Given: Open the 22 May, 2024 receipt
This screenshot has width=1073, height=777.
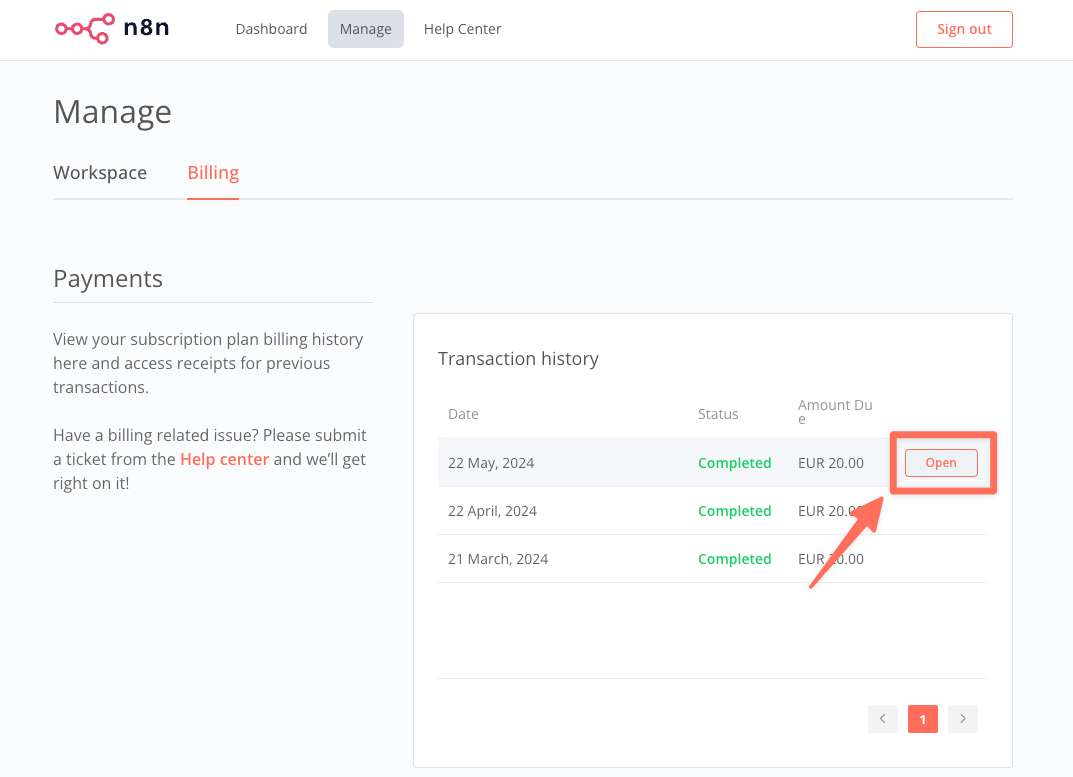Looking at the screenshot, I should (940, 463).
